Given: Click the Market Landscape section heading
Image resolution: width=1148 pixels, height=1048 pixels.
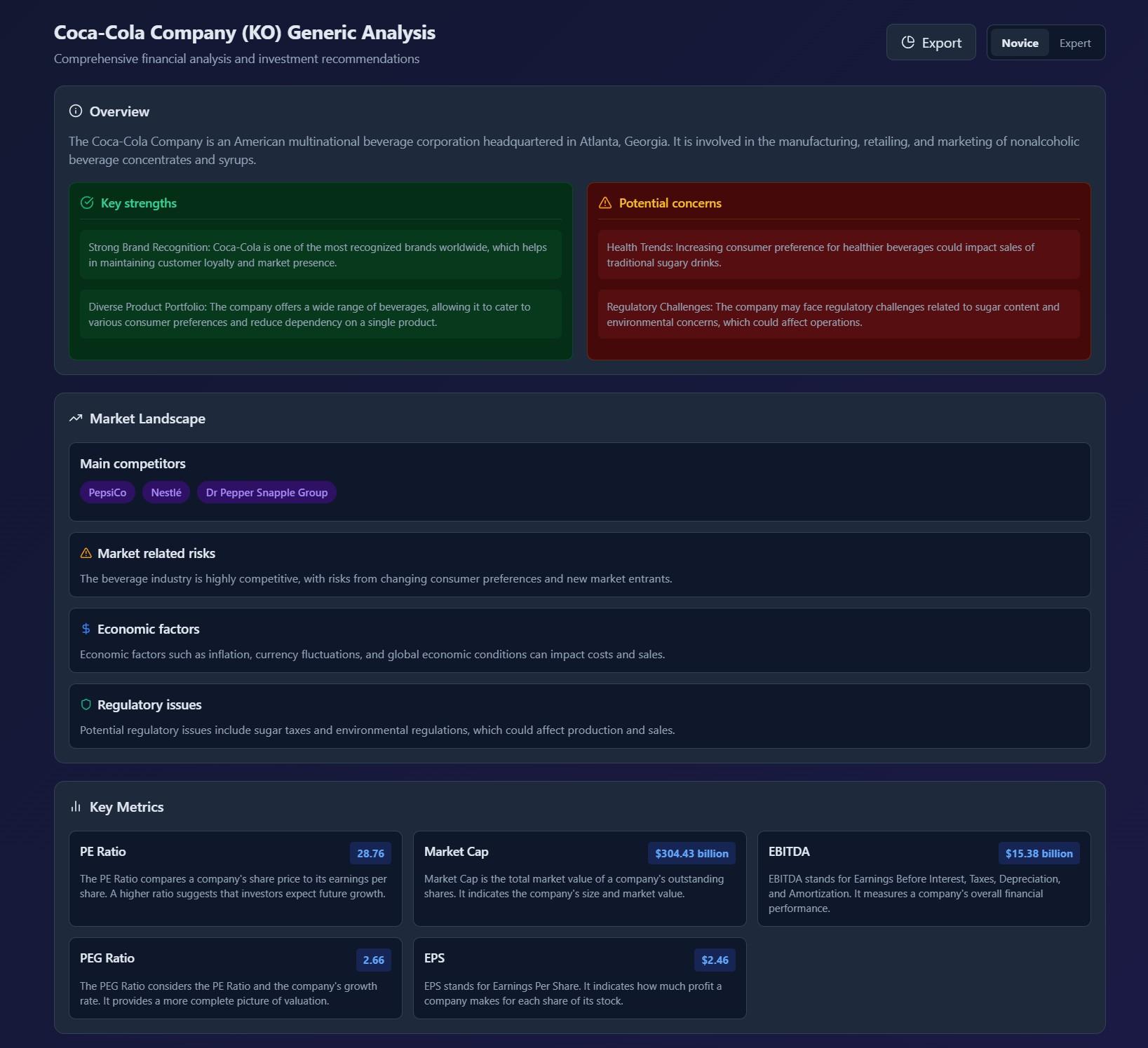Looking at the screenshot, I should point(147,418).
